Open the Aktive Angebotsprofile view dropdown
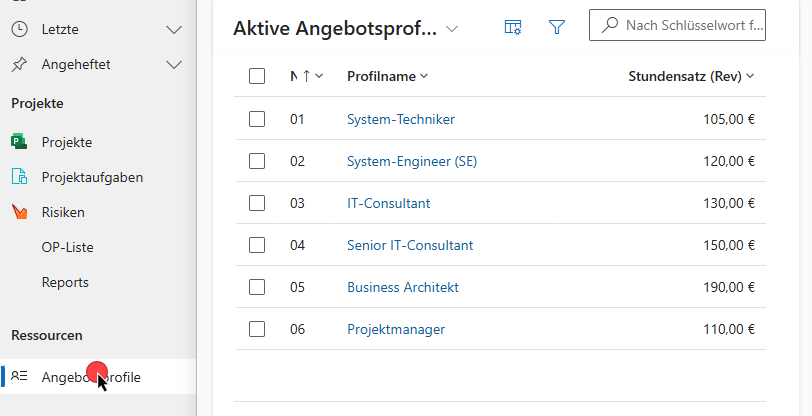This screenshot has width=812, height=416. point(452,29)
